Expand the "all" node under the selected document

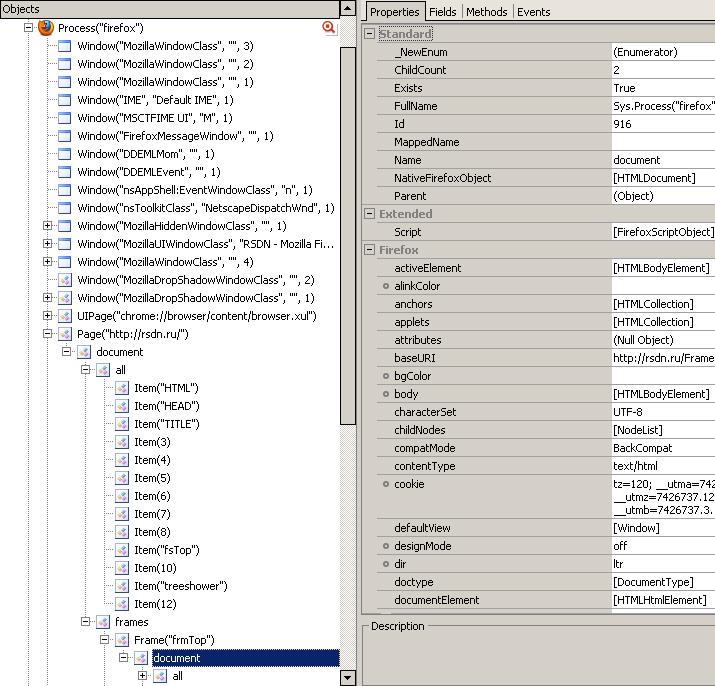pyautogui.click(x=142, y=676)
